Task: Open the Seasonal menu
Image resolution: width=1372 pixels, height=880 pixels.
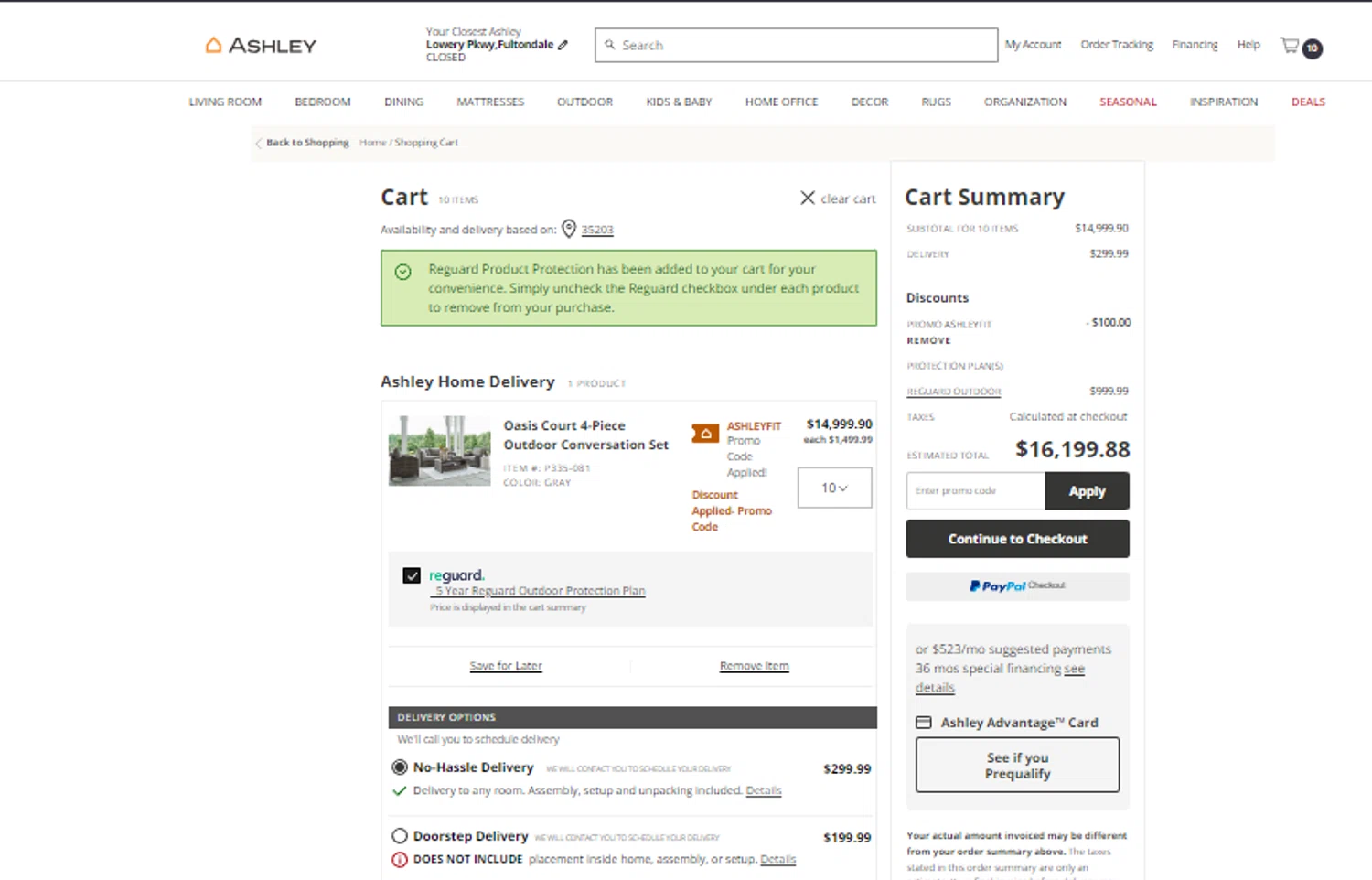Action: pos(1128,102)
